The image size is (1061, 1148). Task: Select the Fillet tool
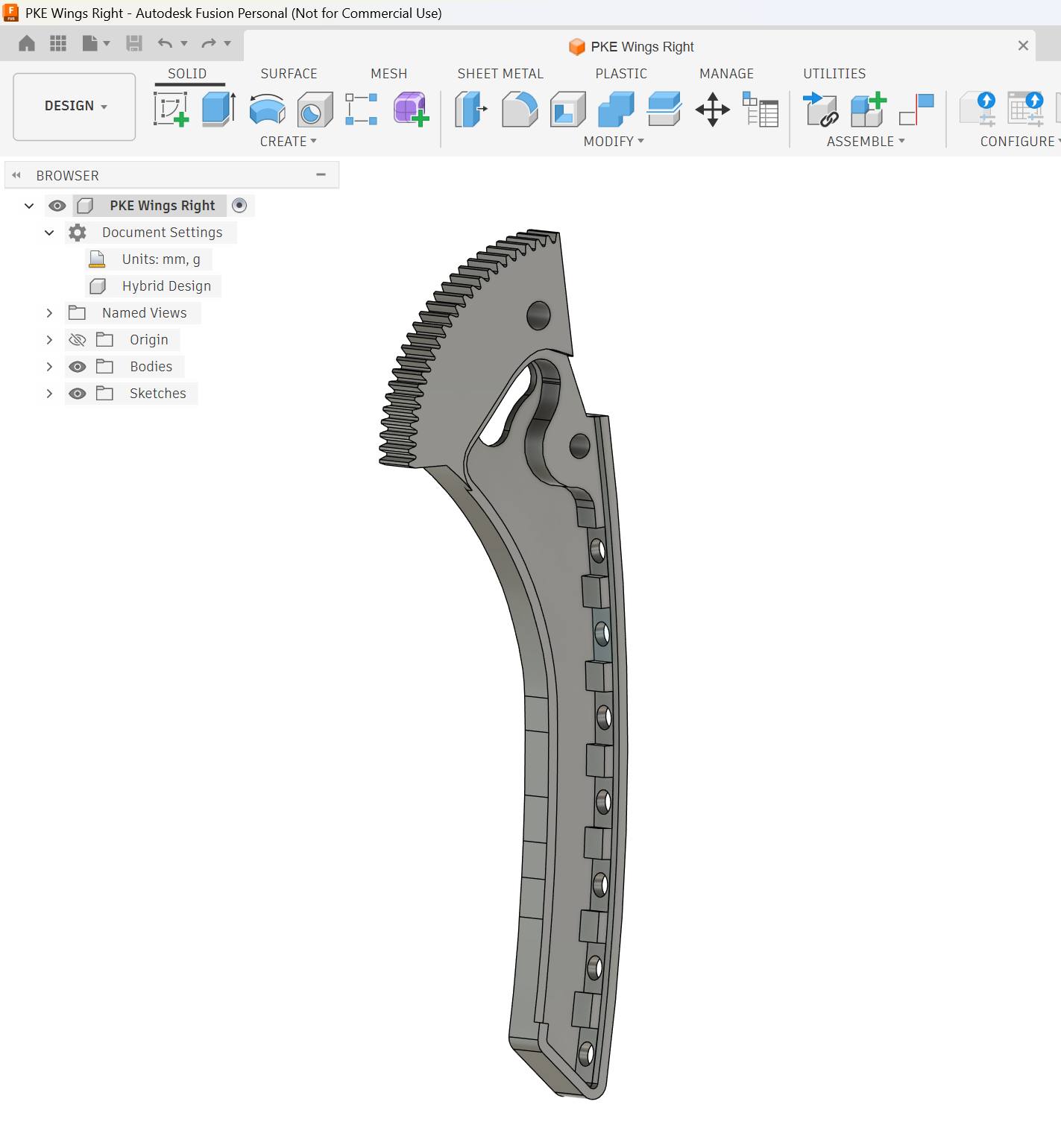[x=520, y=109]
